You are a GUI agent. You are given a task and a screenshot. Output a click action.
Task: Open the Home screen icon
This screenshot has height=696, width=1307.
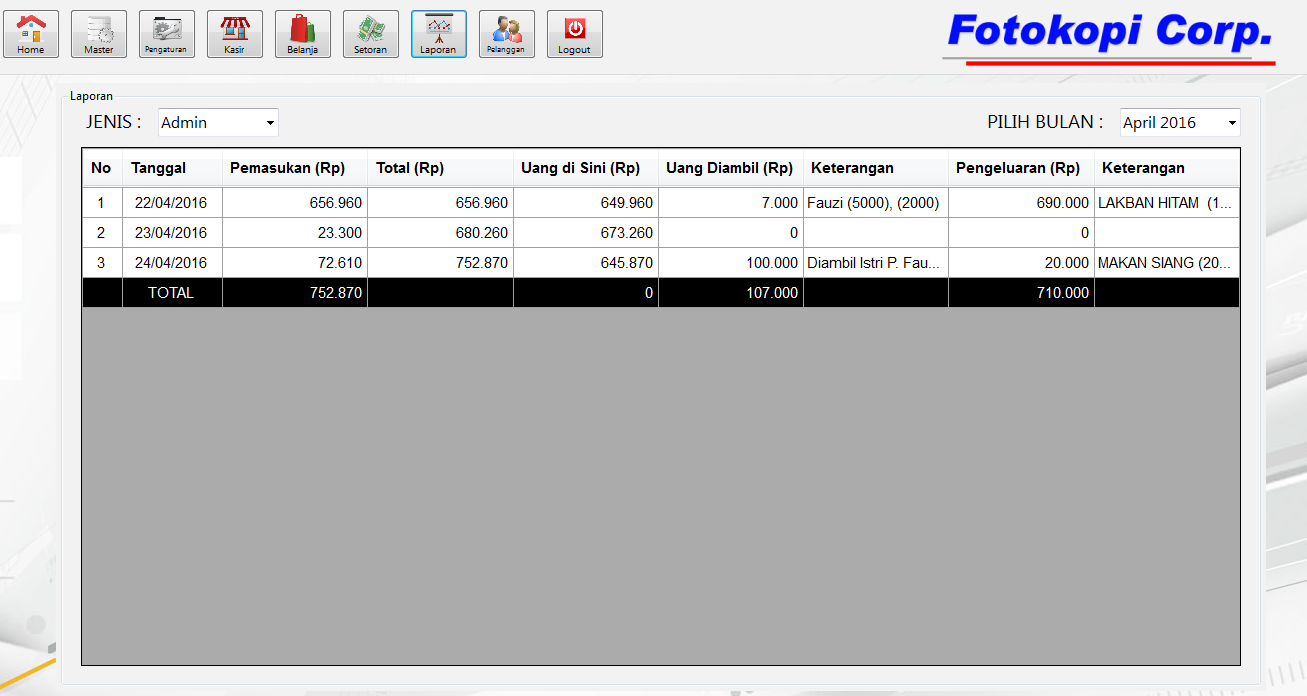point(31,33)
